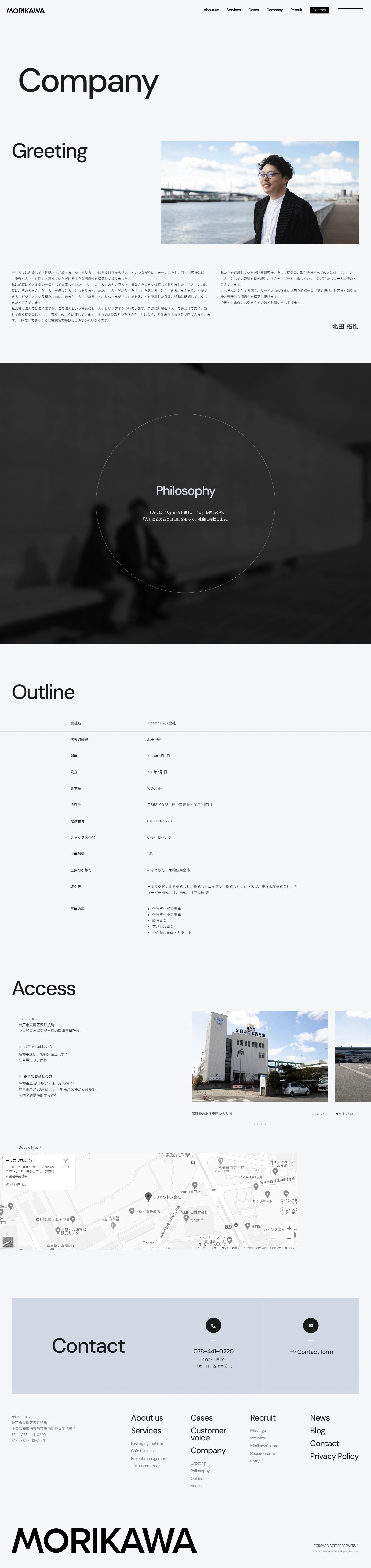371x1568 pixels.
Task: Open the hamburger menu in header
Action: (x=350, y=10)
